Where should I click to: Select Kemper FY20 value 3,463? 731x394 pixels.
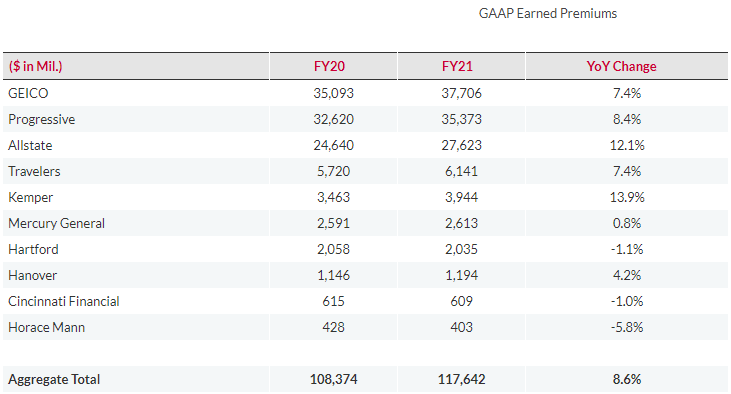click(x=333, y=197)
